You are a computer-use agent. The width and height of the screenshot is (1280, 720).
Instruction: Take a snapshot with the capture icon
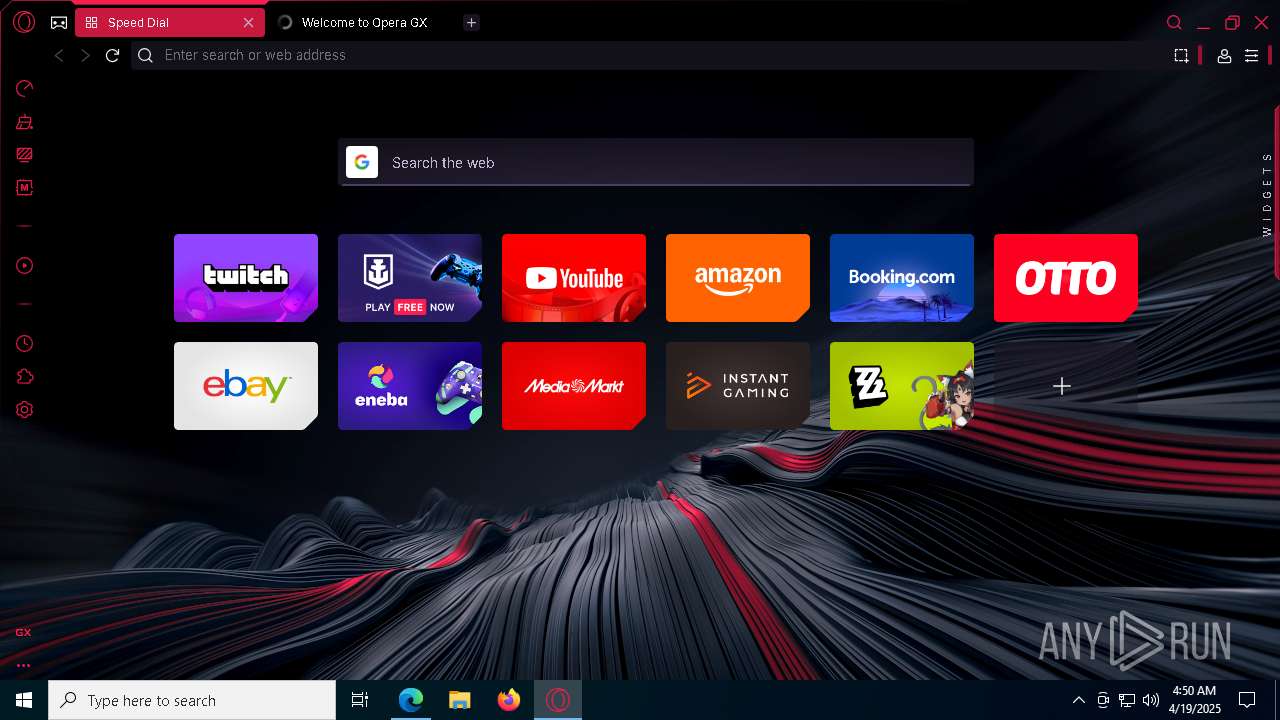coord(1181,56)
